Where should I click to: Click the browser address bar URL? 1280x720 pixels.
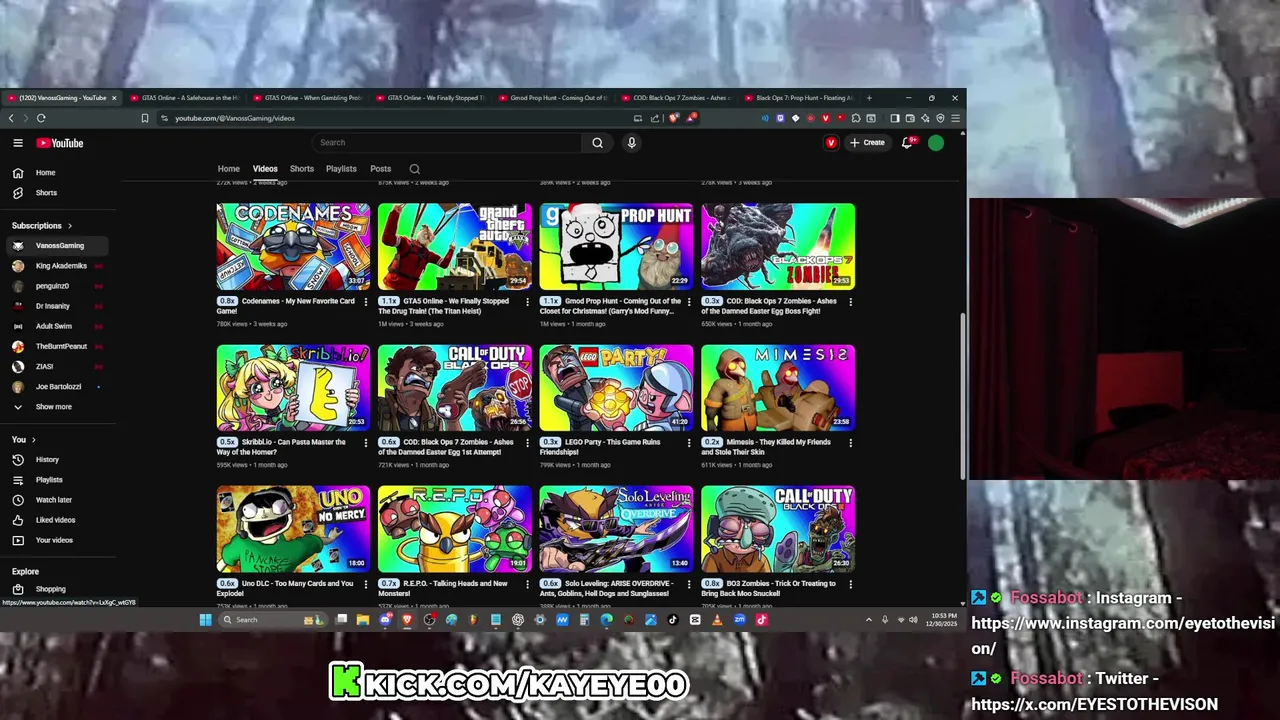(235, 118)
